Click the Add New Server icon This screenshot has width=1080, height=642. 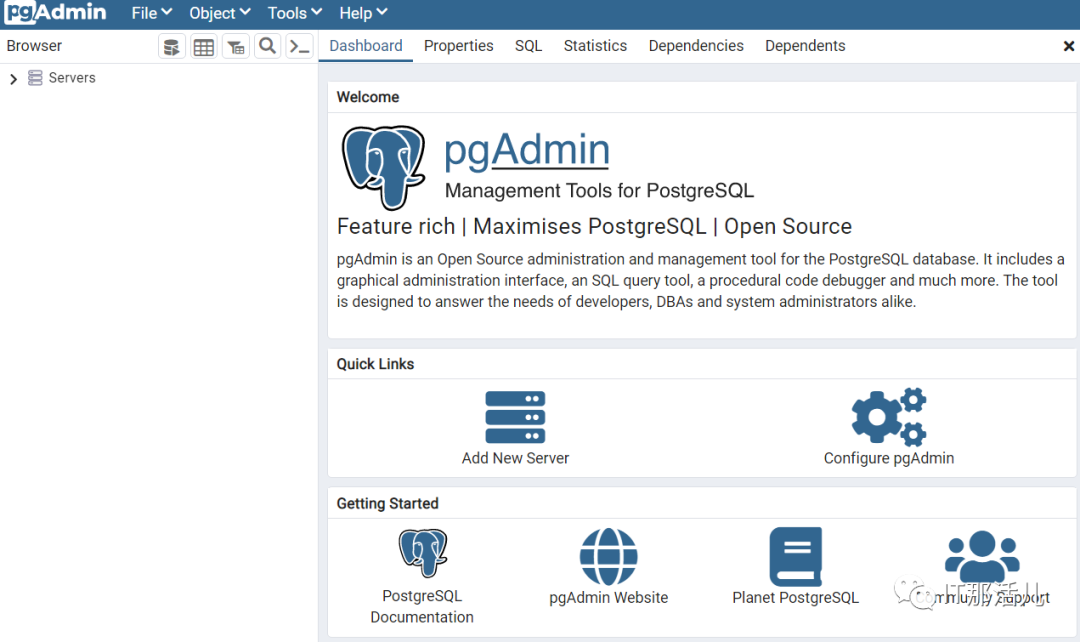coord(515,417)
